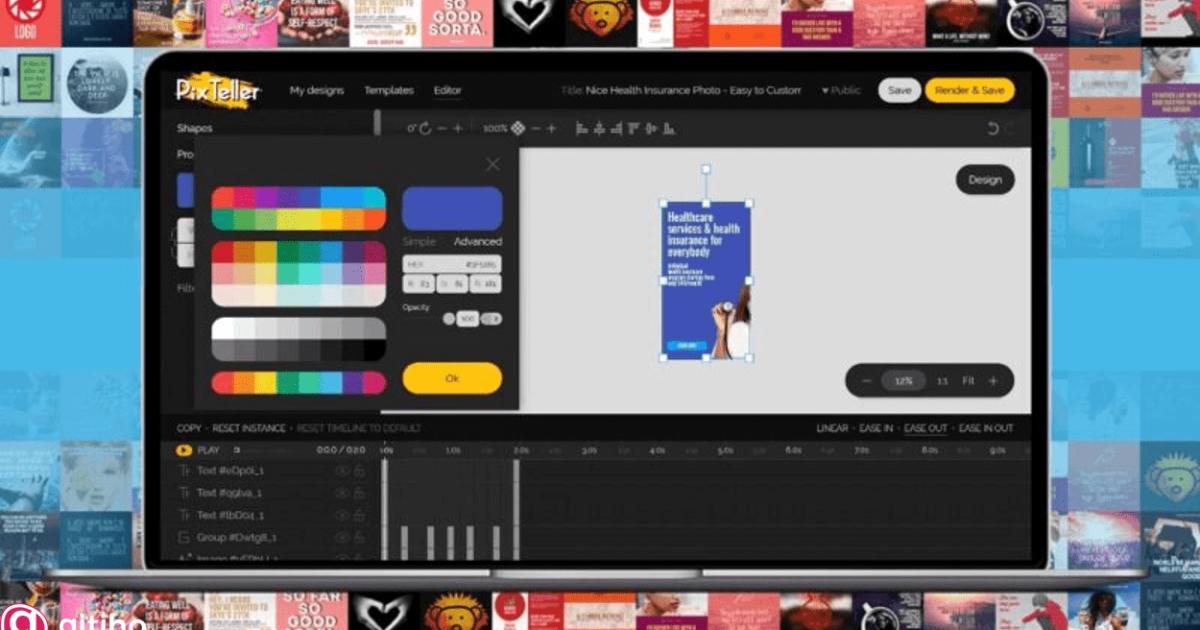This screenshot has width=1200, height=630.
Task: Click the HEX color input field
Action: click(x=452, y=265)
